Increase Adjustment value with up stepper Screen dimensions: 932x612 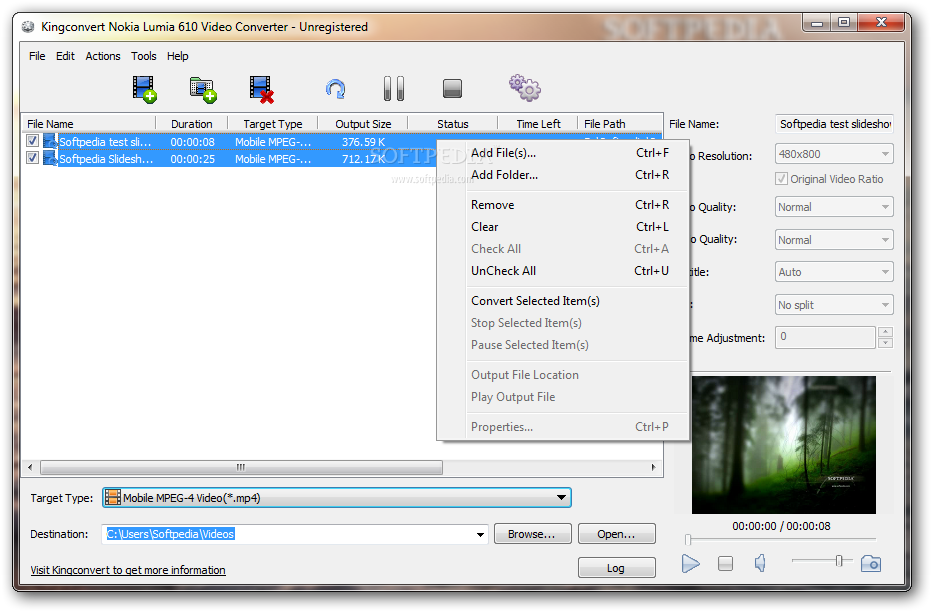[885, 332]
